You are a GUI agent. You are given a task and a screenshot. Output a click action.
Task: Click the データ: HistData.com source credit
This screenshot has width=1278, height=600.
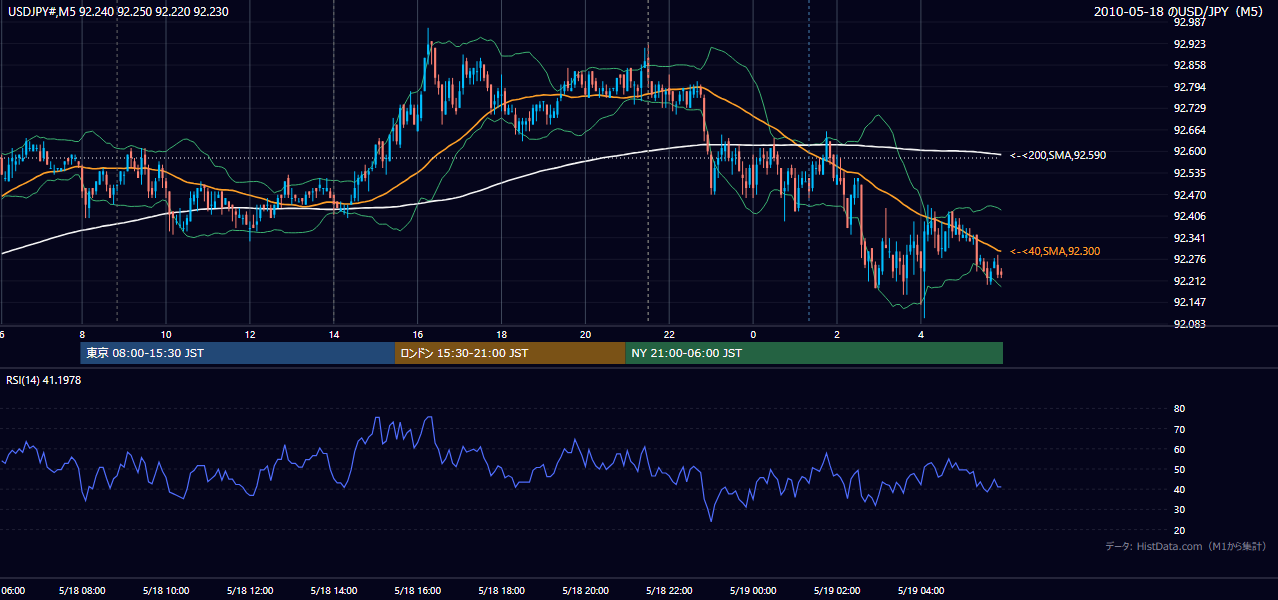(x=1186, y=546)
